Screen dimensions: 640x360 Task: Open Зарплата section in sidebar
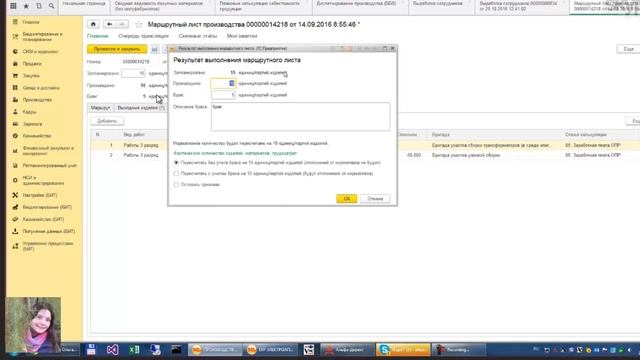(32, 124)
